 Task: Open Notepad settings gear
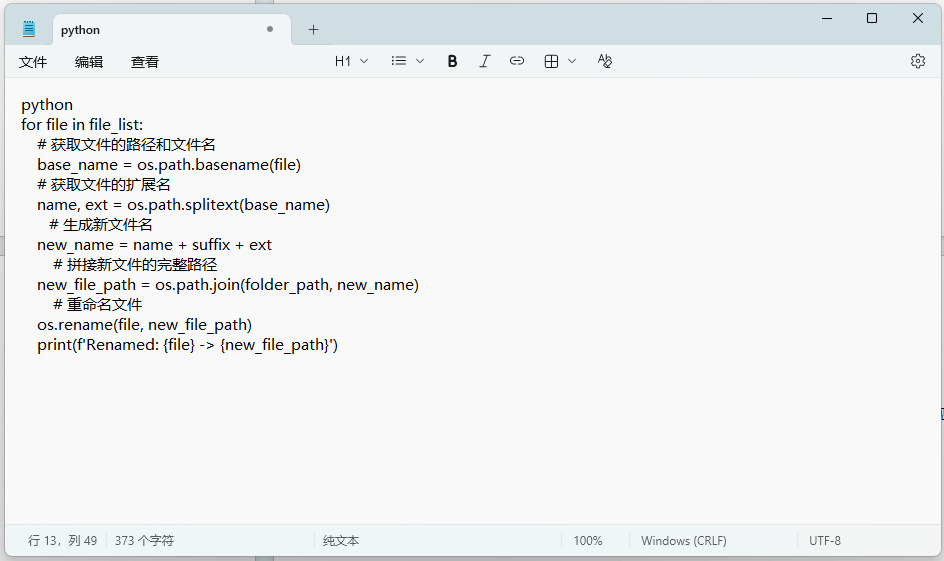pos(918,61)
